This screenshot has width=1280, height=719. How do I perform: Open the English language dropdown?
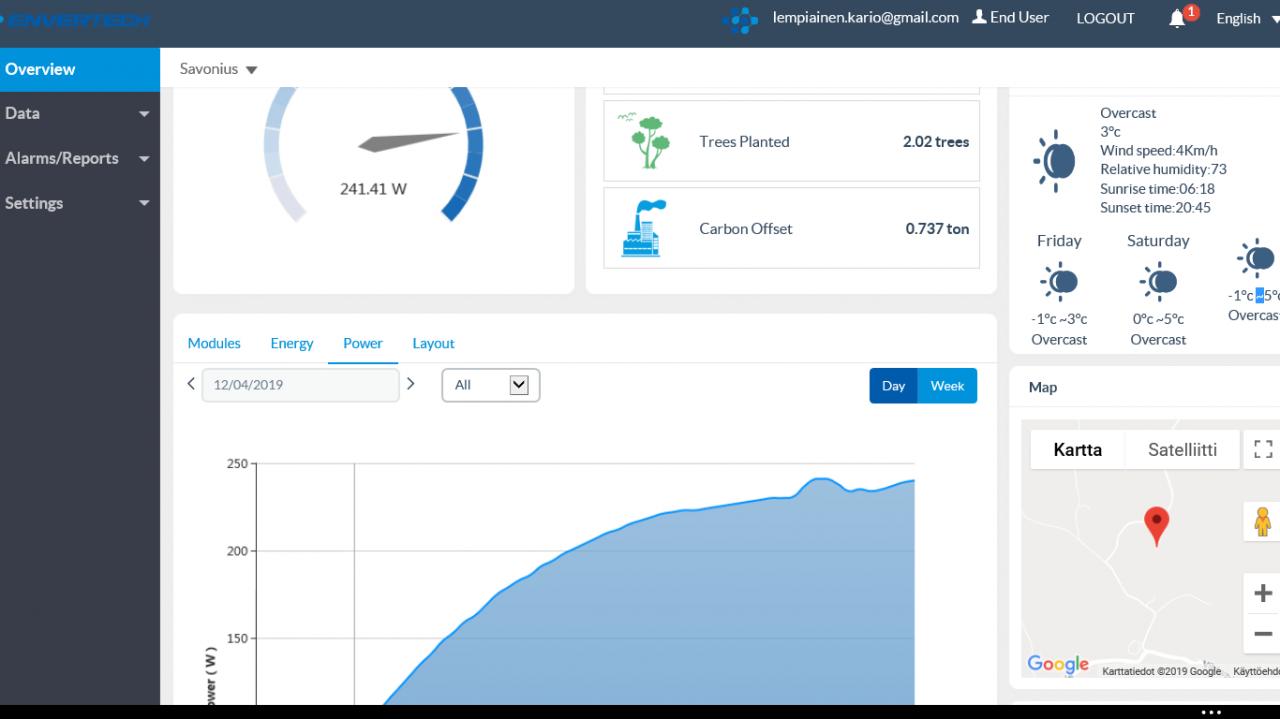point(1246,18)
